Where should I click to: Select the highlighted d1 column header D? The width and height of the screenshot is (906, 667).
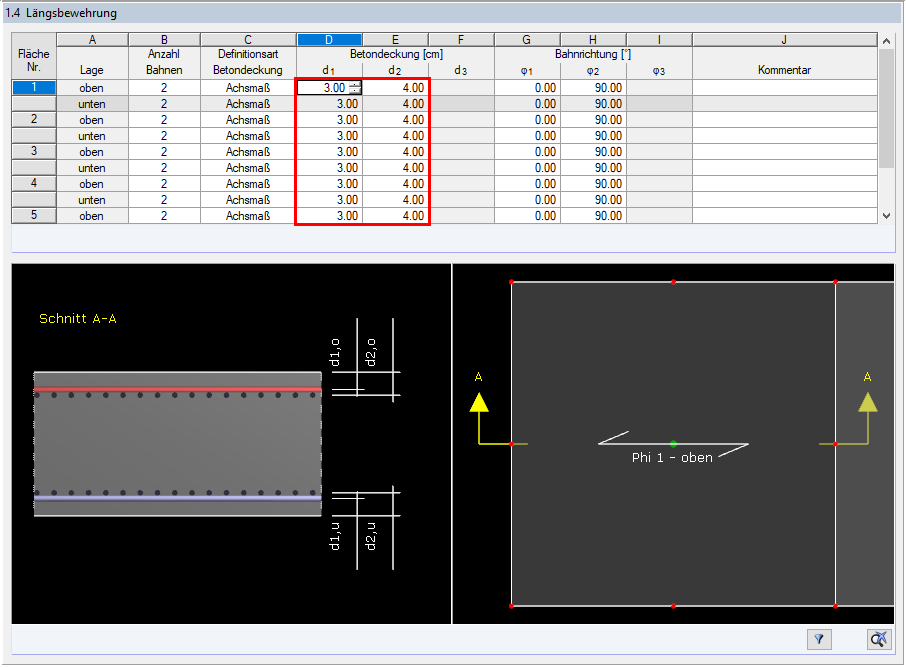click(x=329, y=39)
